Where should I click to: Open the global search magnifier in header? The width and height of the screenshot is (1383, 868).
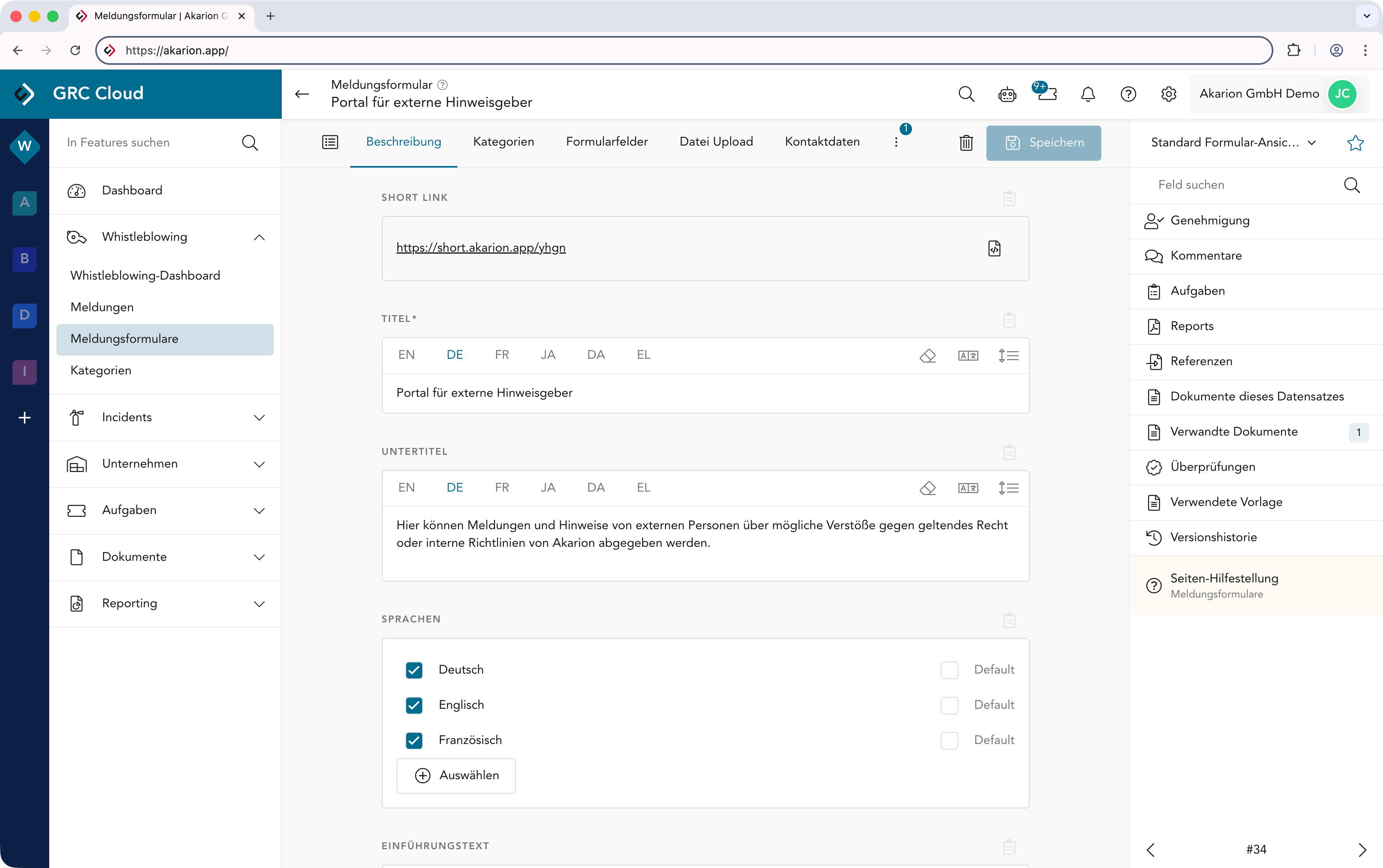[x=966, y=94]
